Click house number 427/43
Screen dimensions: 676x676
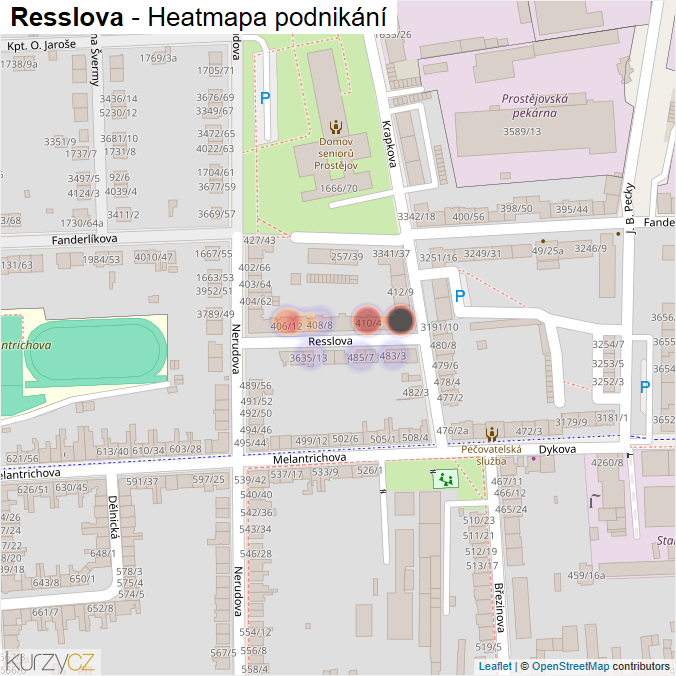259,240
